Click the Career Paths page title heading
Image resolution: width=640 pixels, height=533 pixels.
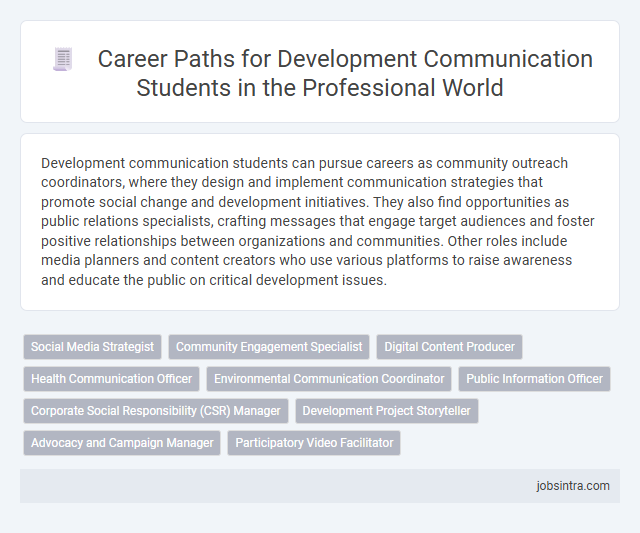tap(345, 73)
